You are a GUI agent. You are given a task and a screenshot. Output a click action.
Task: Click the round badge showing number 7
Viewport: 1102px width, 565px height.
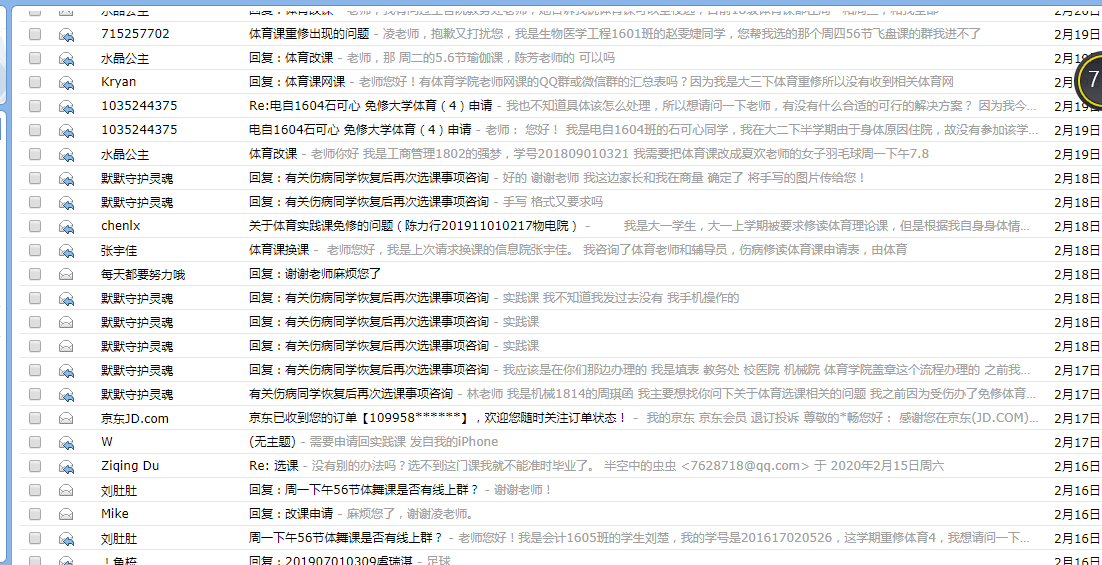pyautogui.click(x=1092, y=84)
